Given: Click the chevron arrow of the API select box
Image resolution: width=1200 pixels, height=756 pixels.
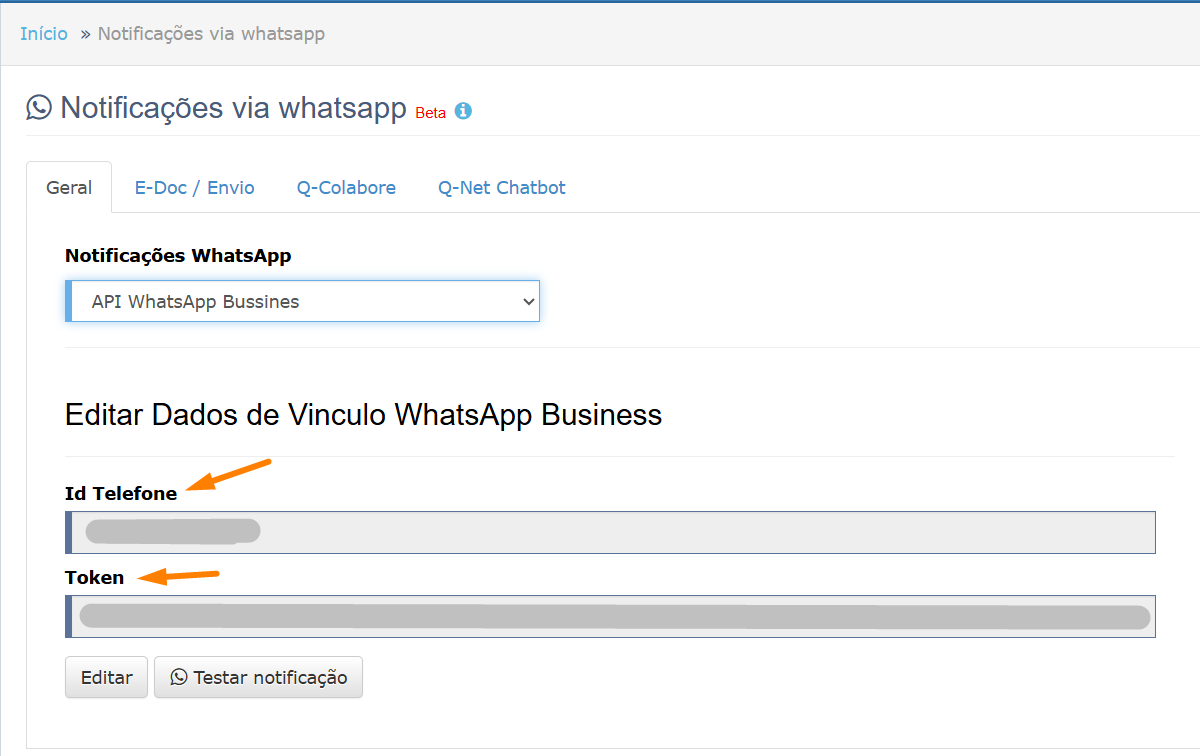Looking at the screenshot, I should pyautogui.click(x=529, y=301).
